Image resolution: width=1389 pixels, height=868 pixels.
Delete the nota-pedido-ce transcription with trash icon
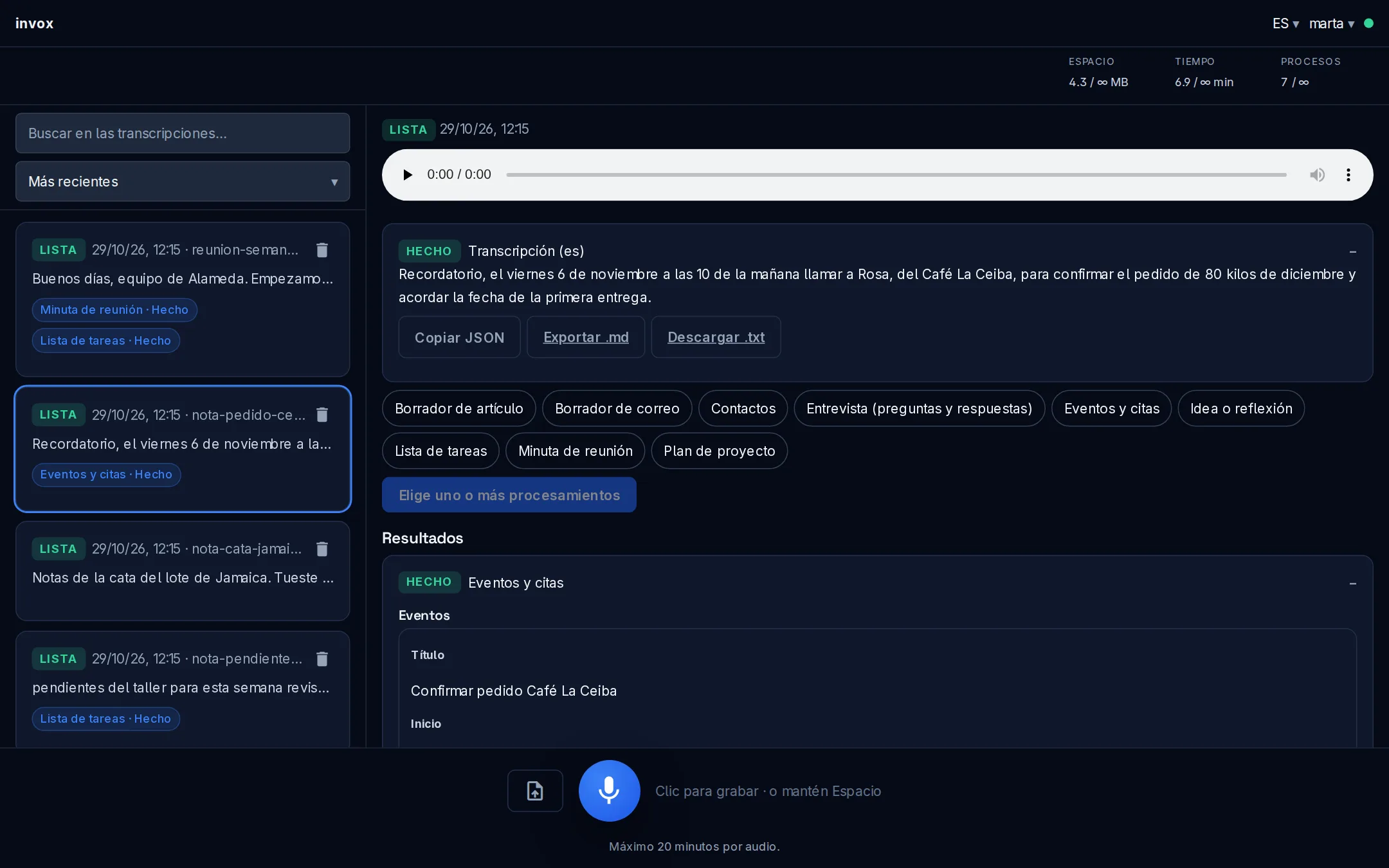point(322,415)
